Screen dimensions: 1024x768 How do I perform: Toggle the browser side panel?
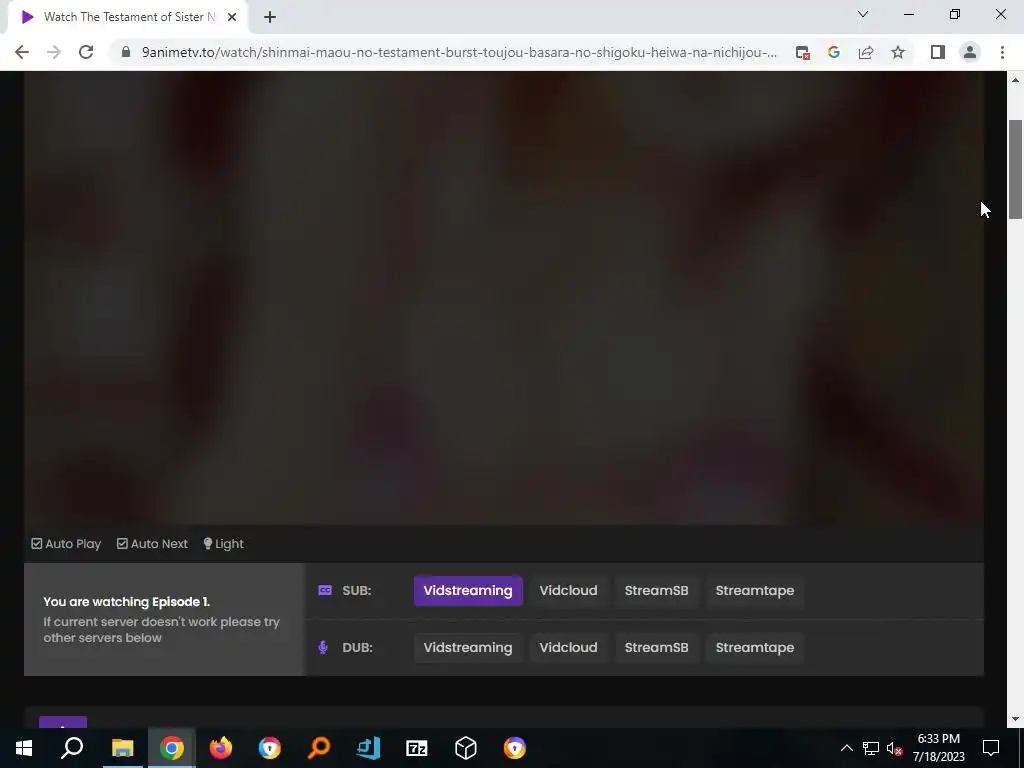pyautogui.click(x=938, y=52)
